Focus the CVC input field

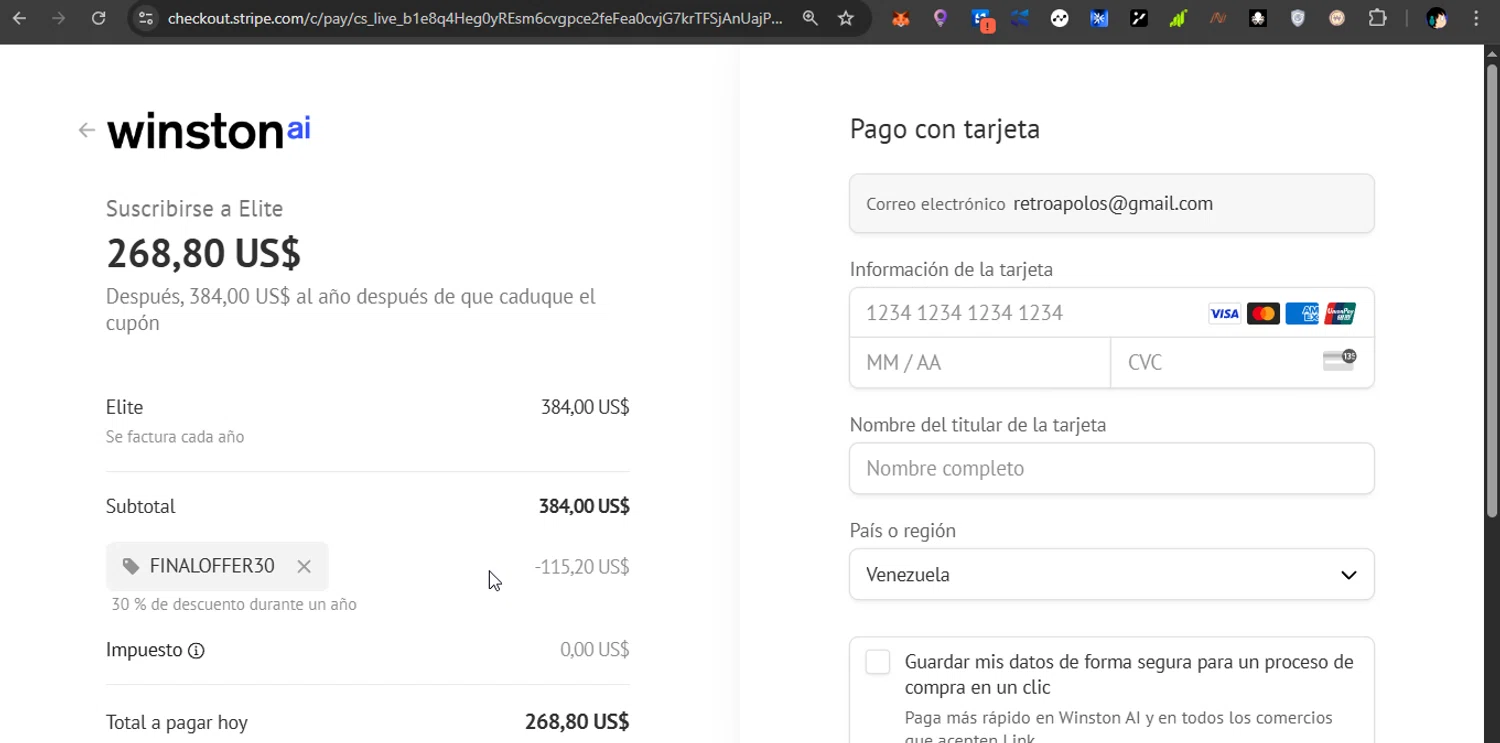1242,362
